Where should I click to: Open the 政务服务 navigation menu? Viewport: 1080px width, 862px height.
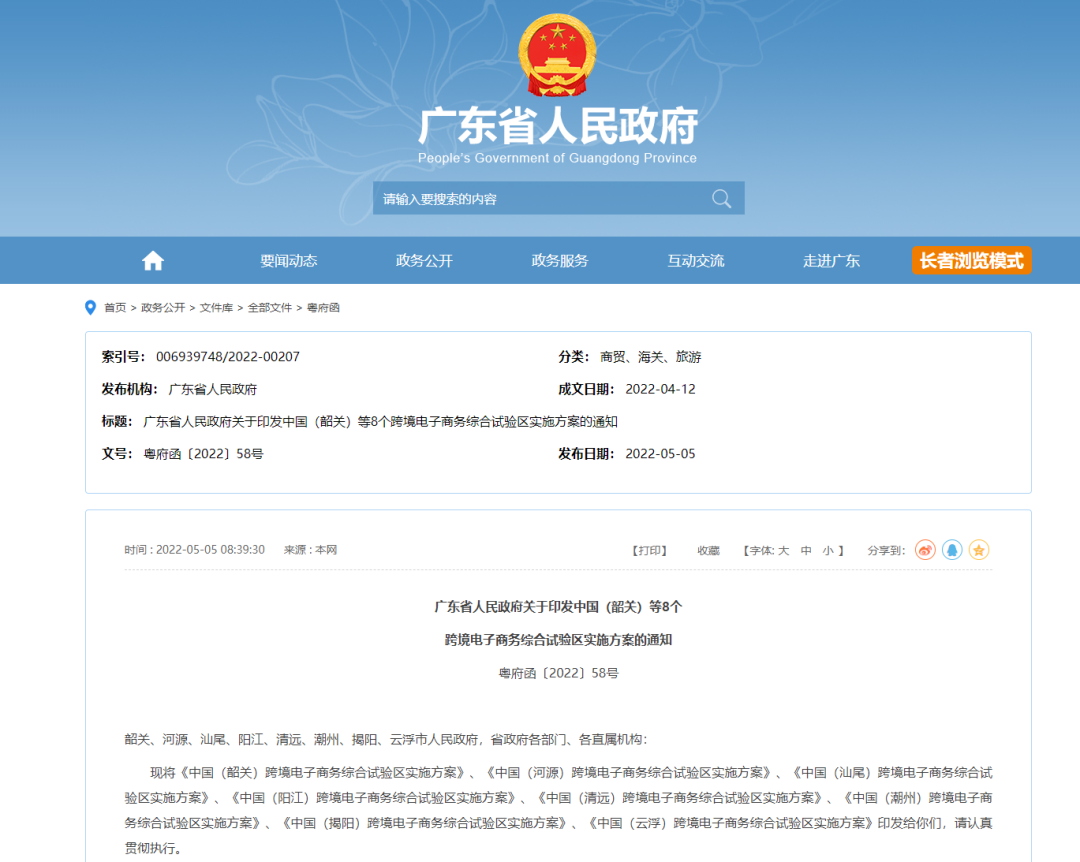(560, 261)
